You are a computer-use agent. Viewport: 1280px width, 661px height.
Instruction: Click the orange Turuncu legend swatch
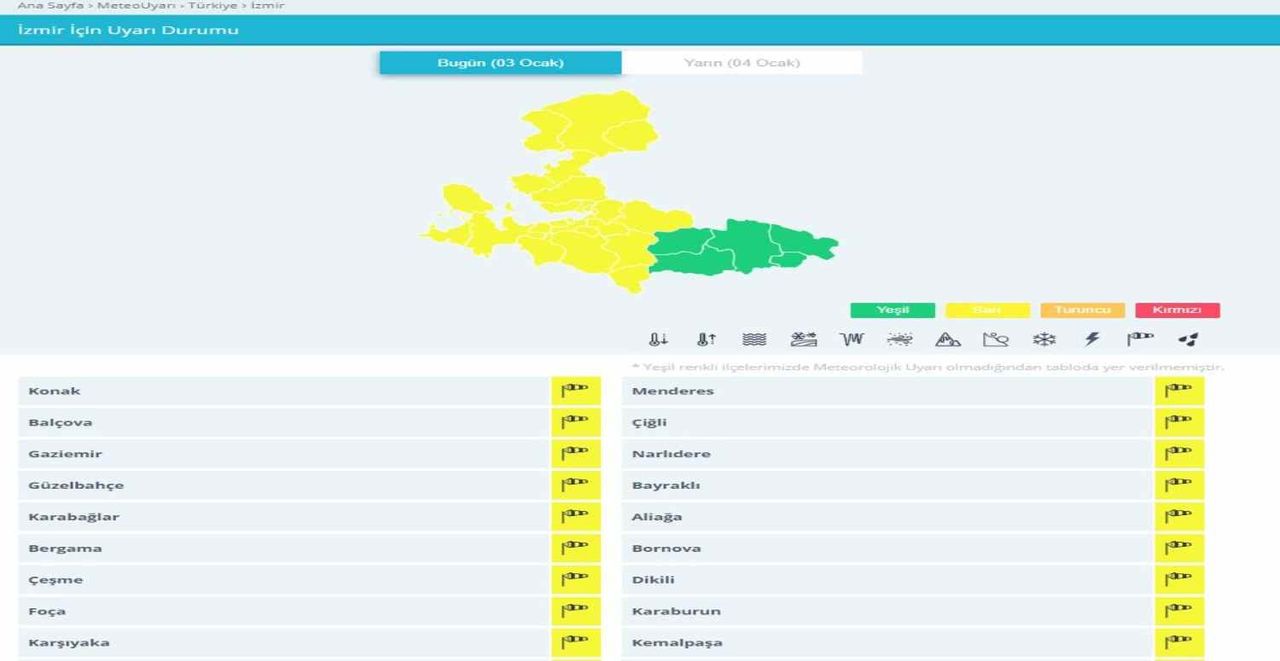point(1082,310)
